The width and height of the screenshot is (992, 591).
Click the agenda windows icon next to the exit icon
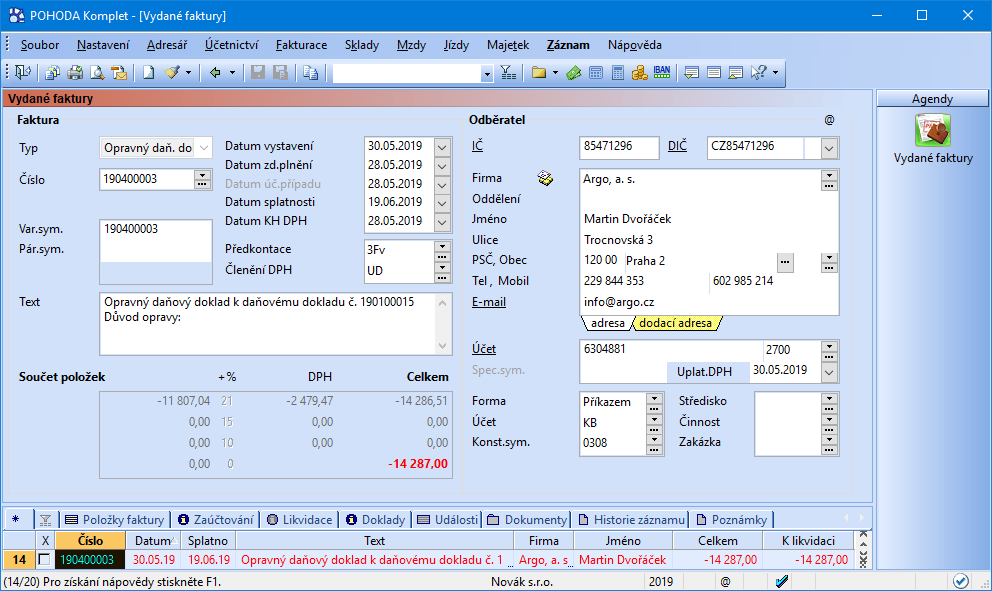click(x=53, y=73)
